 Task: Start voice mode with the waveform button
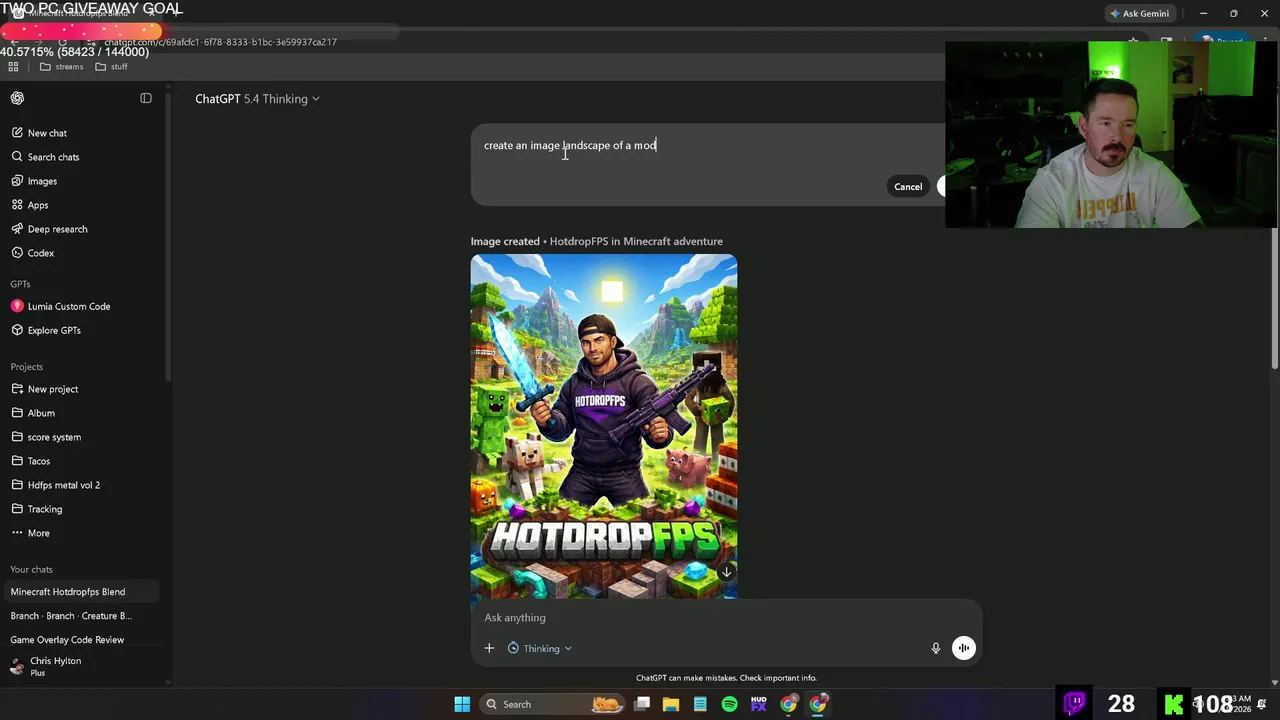pos(963,648)
